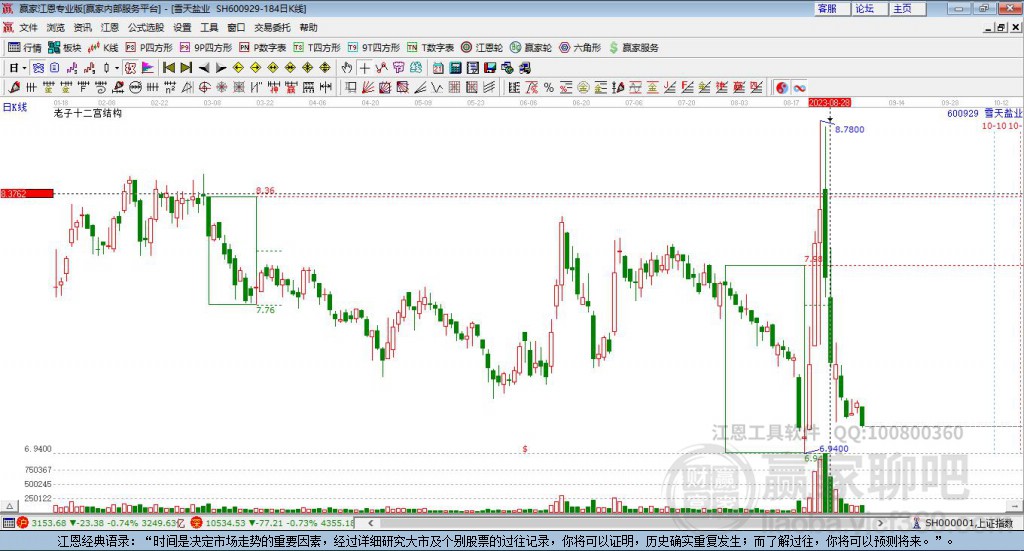
Task: Toggle the yin-yang icon button
Action: [782, 87]
